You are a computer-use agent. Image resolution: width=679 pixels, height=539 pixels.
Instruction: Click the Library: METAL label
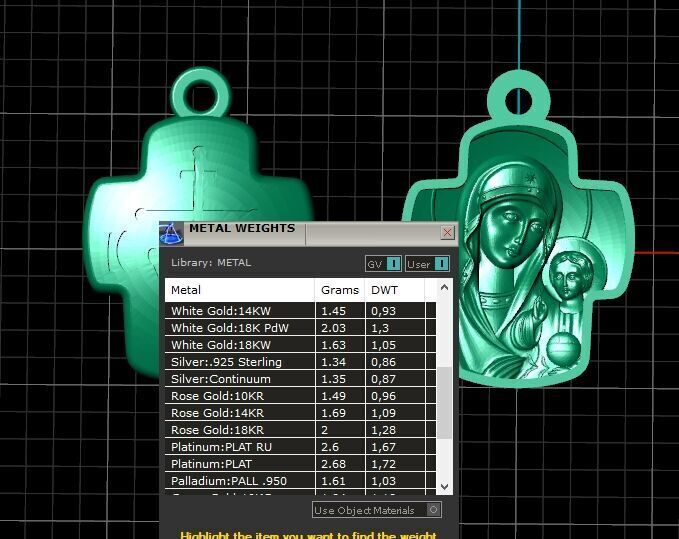[211, 263]
